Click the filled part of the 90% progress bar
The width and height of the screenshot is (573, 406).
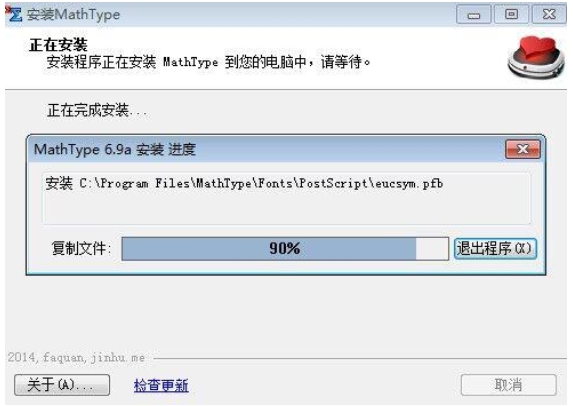269,248
